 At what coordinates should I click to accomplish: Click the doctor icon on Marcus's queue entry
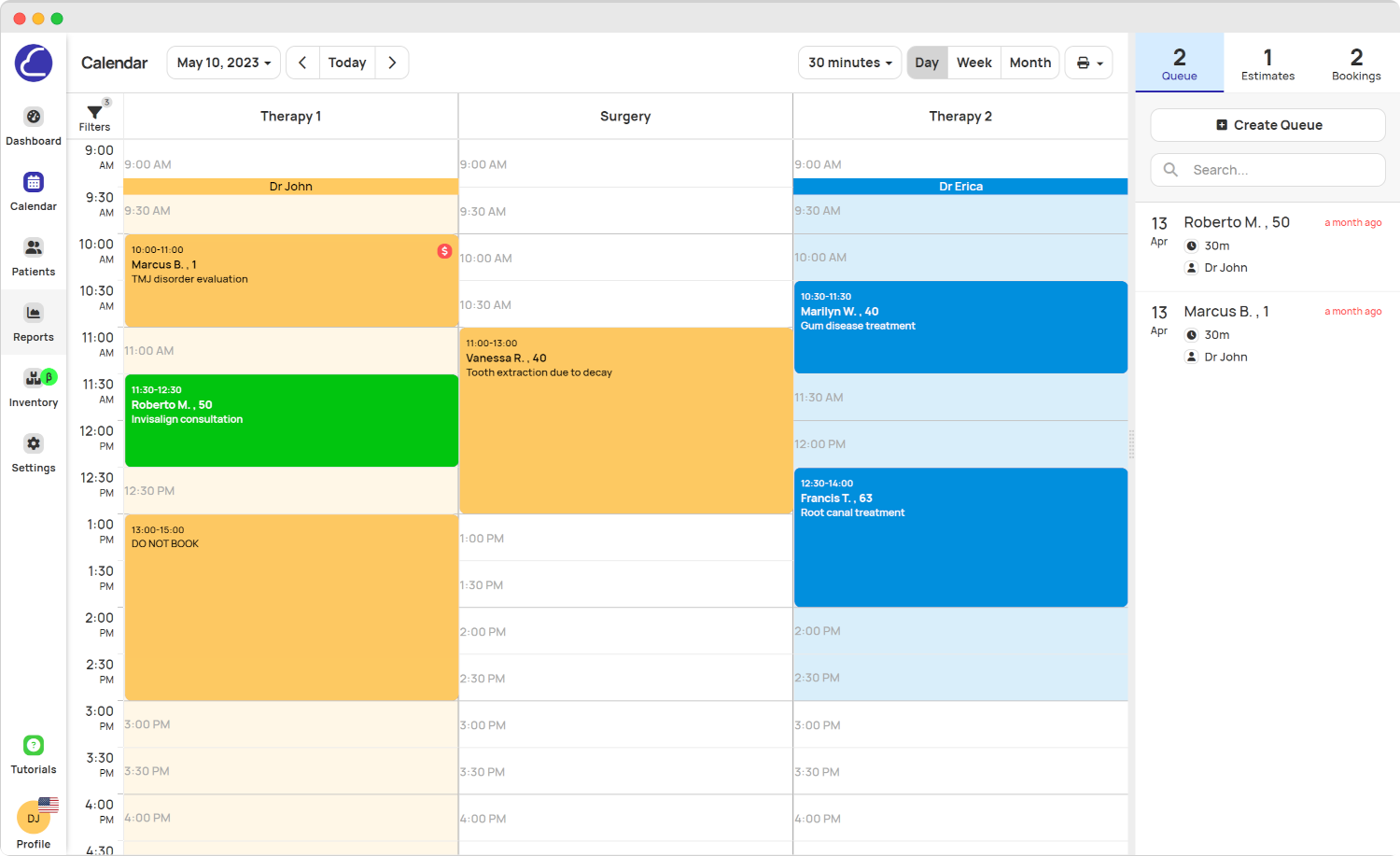1191,357
